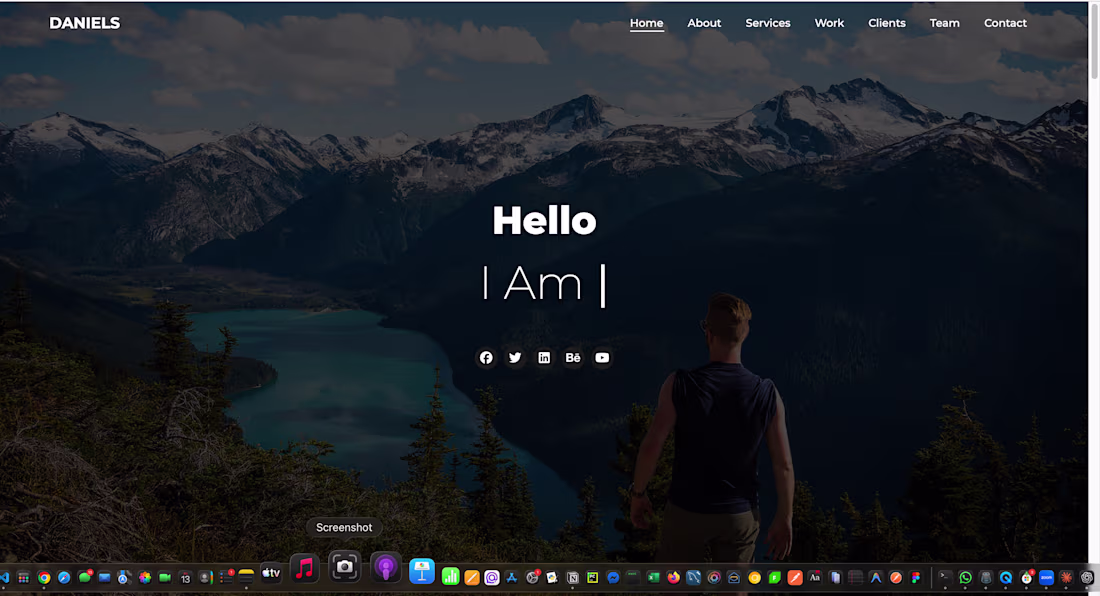Screen dimensions: 1100x596
Task: Open the About section
Action: click(704, 23)
